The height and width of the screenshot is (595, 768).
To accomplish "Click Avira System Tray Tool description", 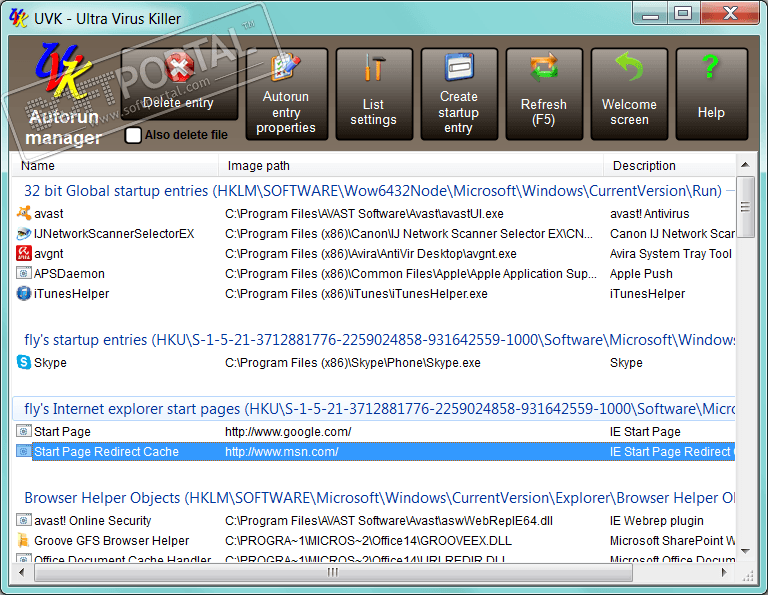I will tap(671, 254).
